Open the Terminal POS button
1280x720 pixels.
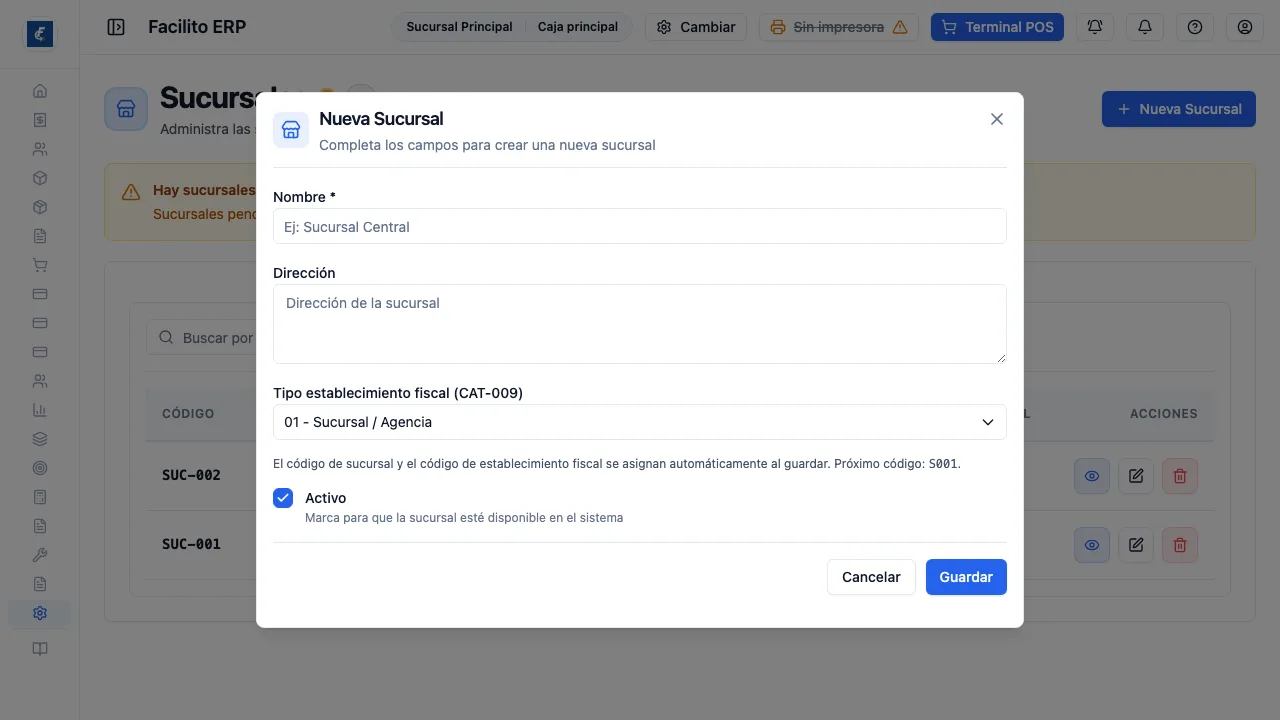point(997,27)
